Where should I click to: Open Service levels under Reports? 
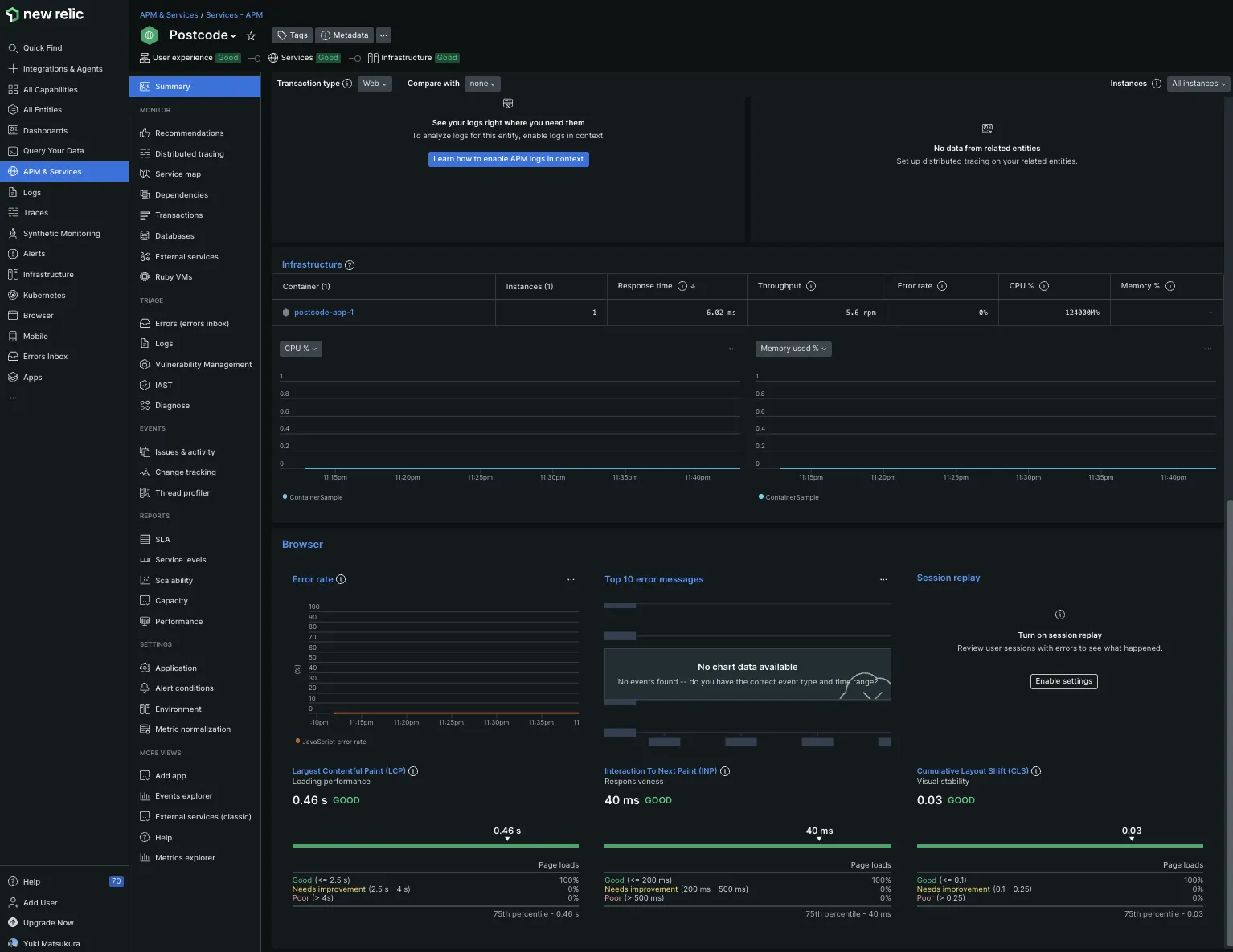180,560
